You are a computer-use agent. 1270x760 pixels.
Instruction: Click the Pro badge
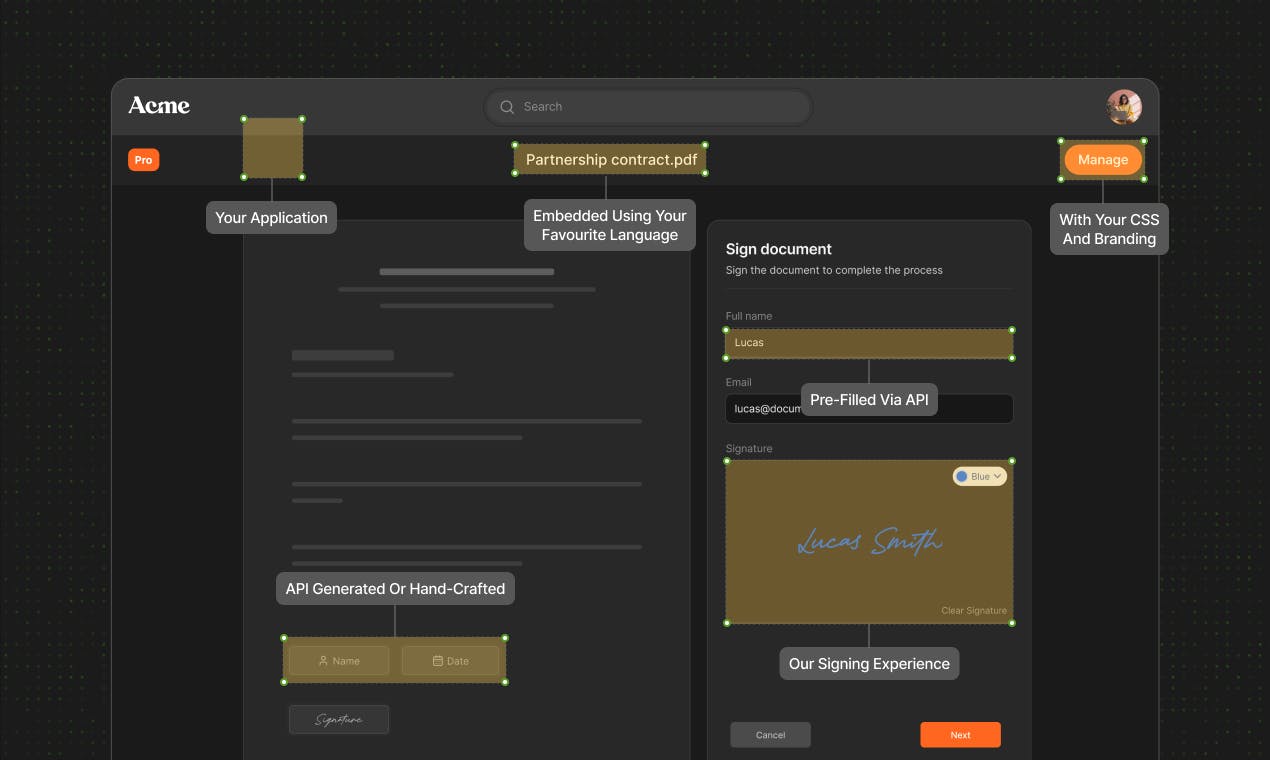143,160
